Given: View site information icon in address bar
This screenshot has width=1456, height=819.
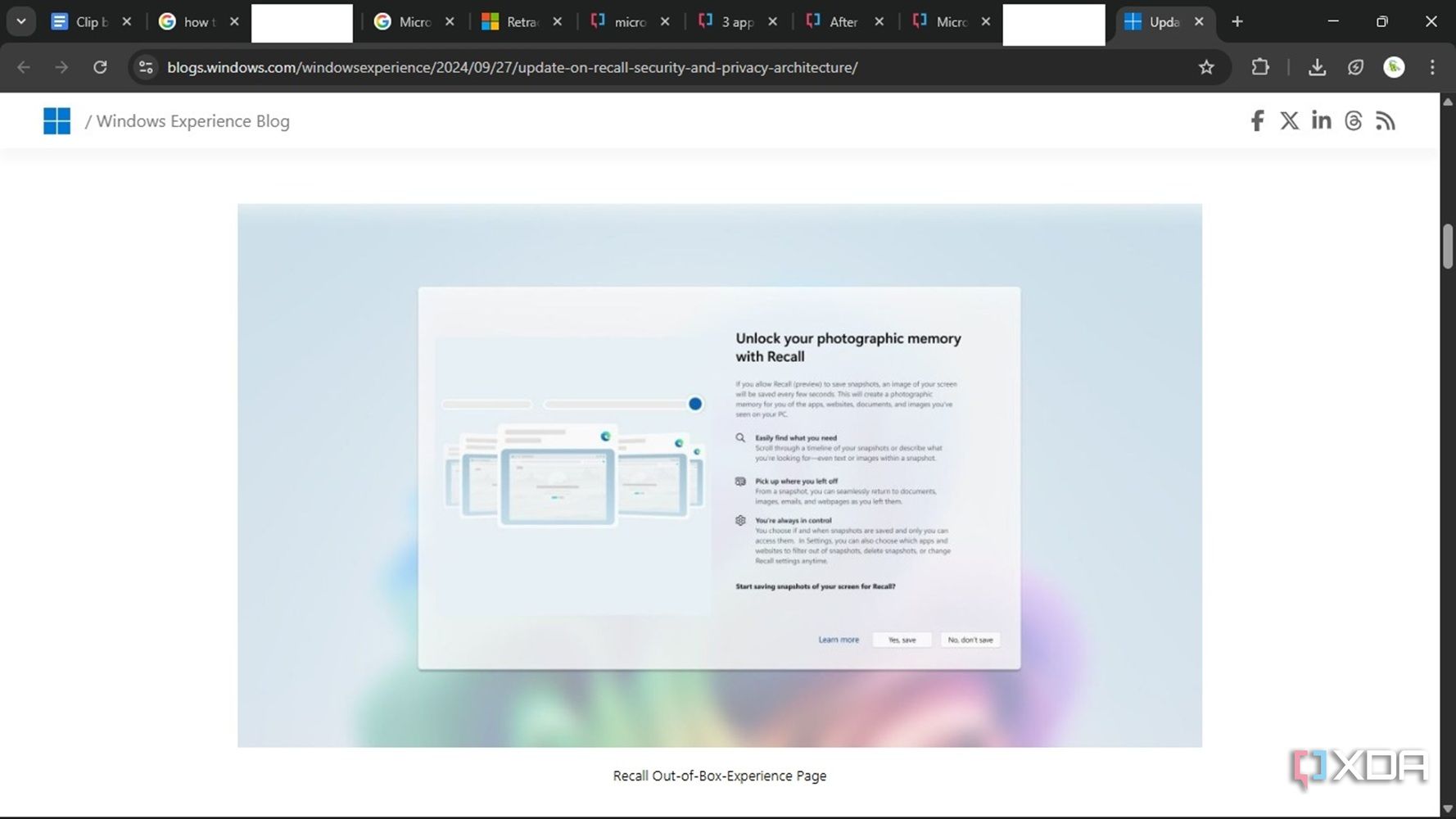Looking at the screenshot, I should coord(147,67).
